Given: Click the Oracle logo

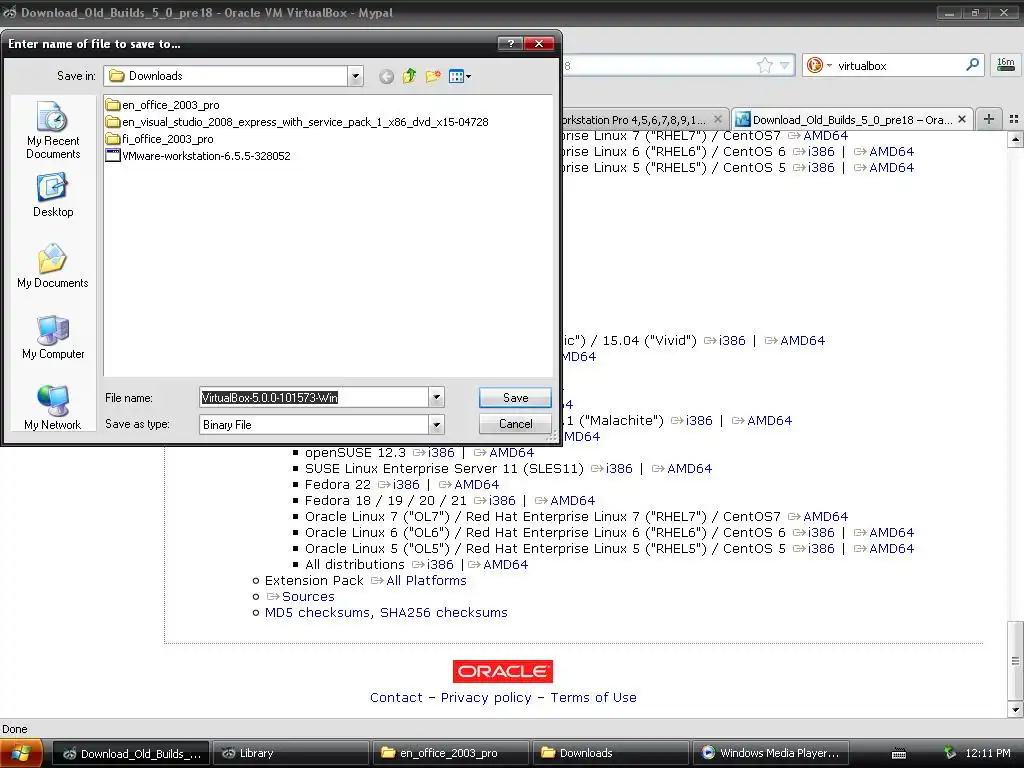Looking at the screenshot, I should (503, 671).
